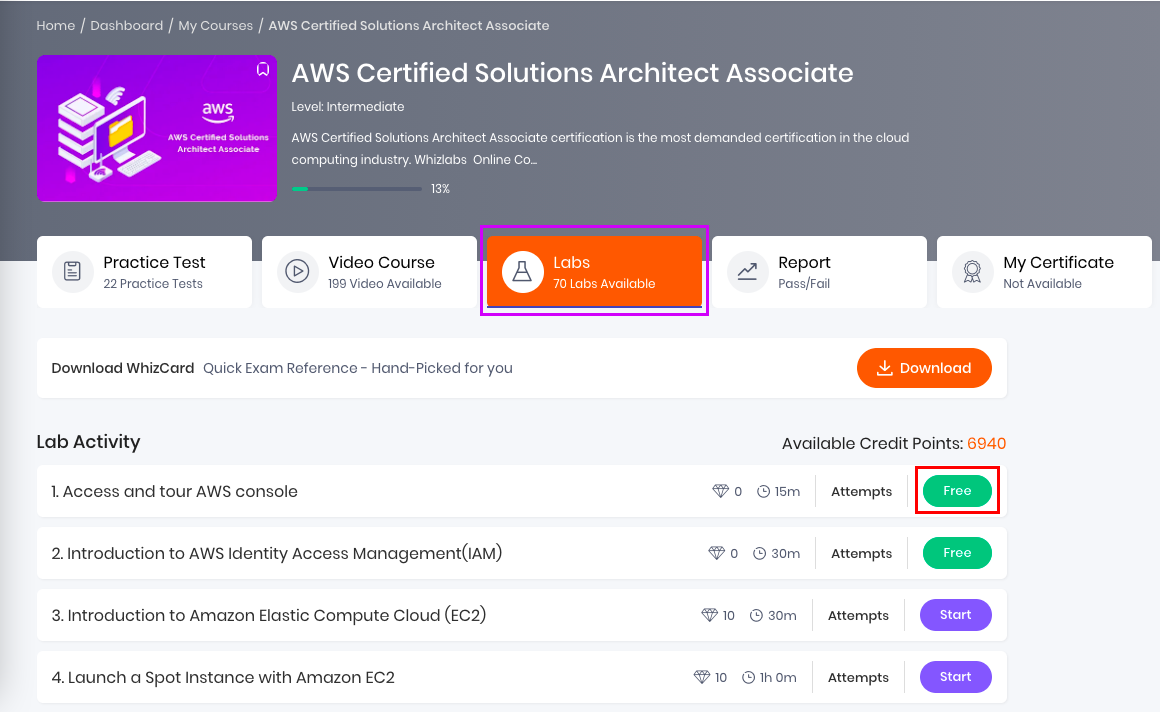Click the bookmark icon on course thumbnail

[263, 69]
